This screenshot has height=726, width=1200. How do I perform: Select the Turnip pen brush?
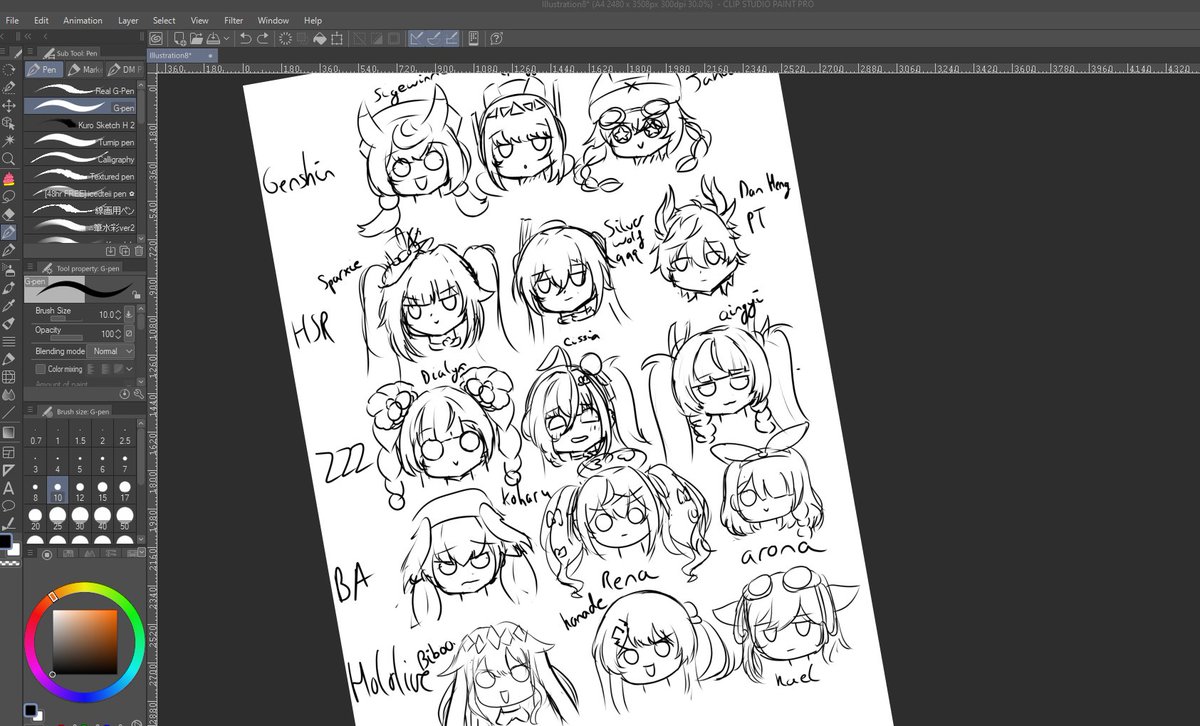coord(80,142)
